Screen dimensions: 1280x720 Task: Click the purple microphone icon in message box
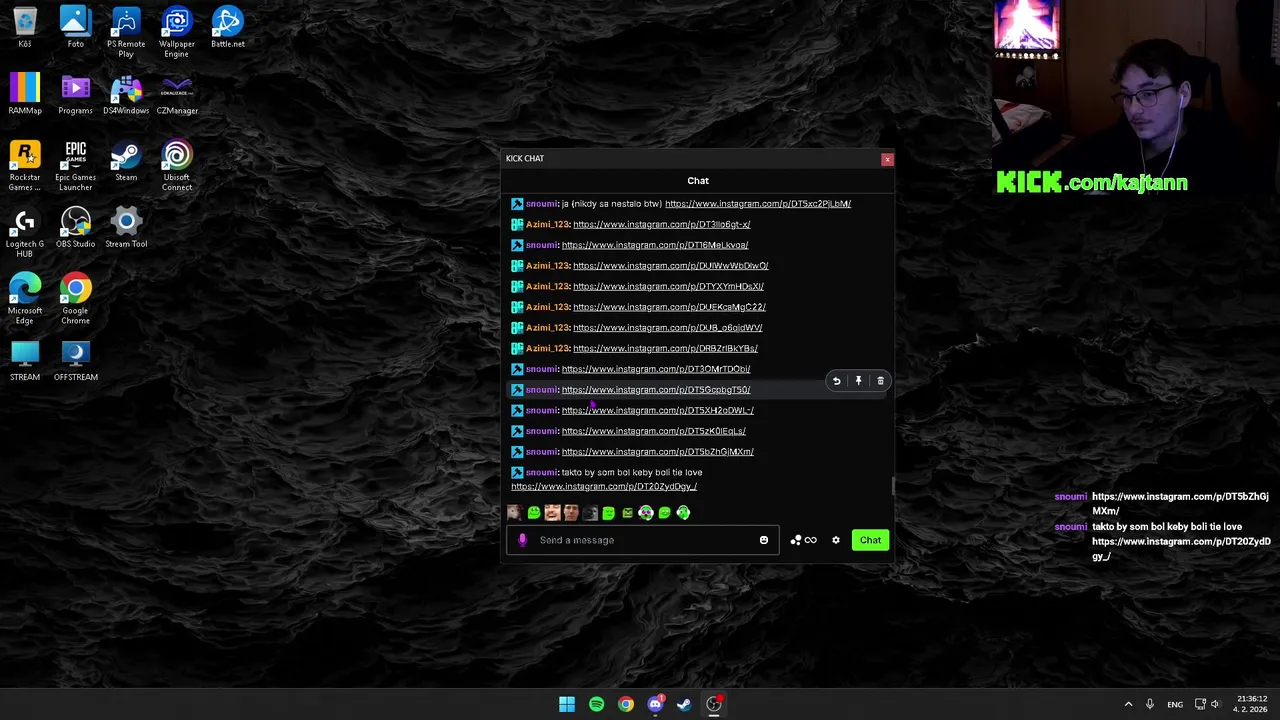click(522, 540)
